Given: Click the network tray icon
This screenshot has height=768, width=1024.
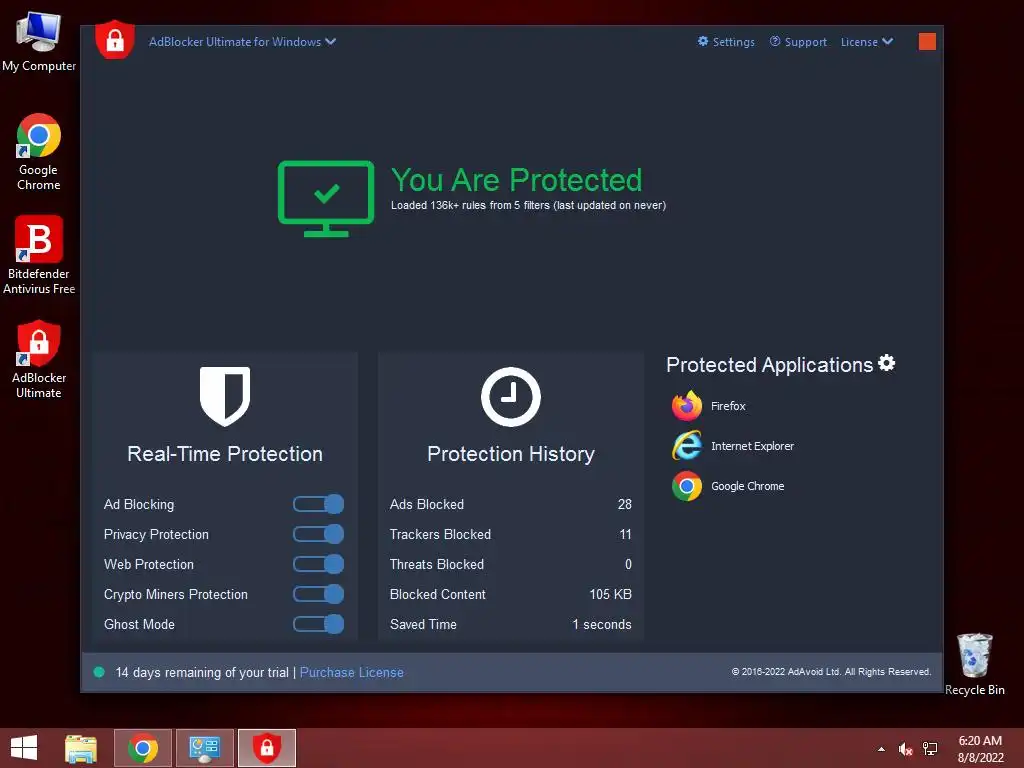Looking at the screenshot, I should 930,748.
